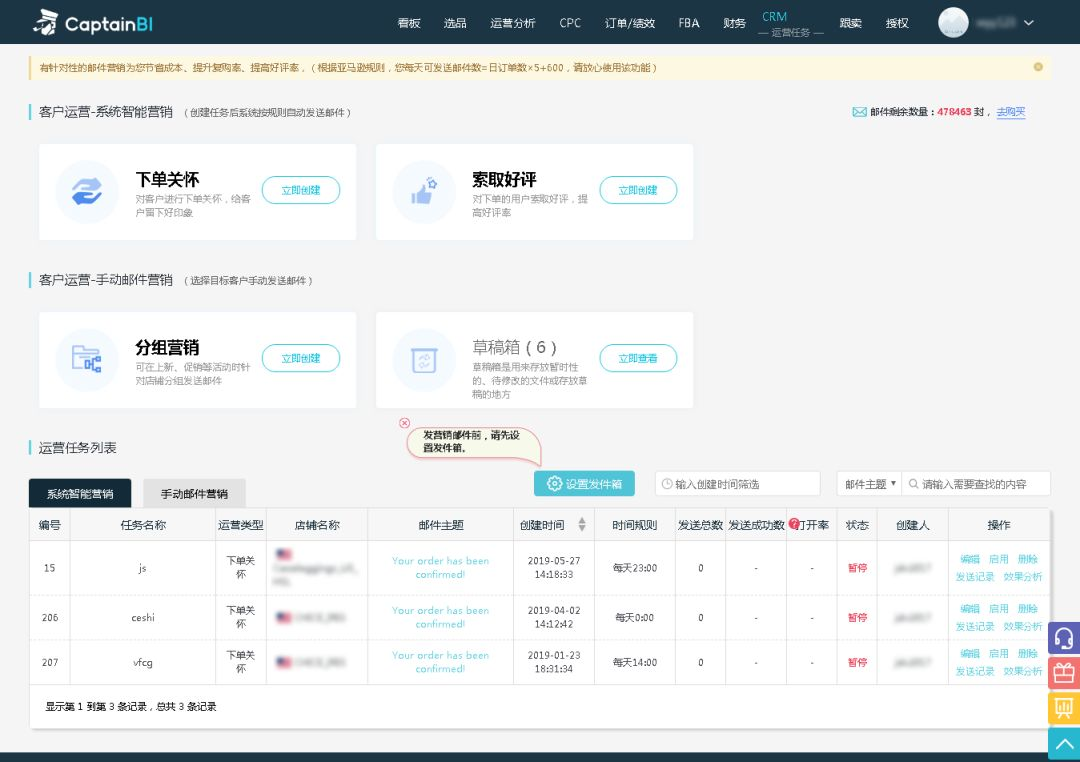Click the CaptainBI logo icon
Screen dimensions: 1080x762
pos(46,22)
